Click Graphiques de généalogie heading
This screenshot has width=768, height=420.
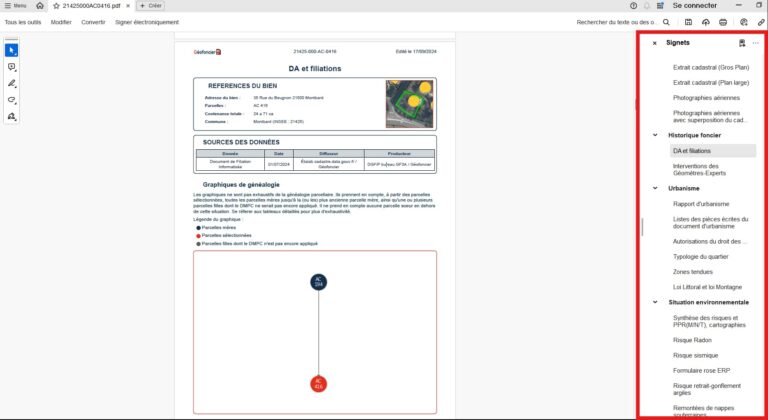[x=241, y=185]
